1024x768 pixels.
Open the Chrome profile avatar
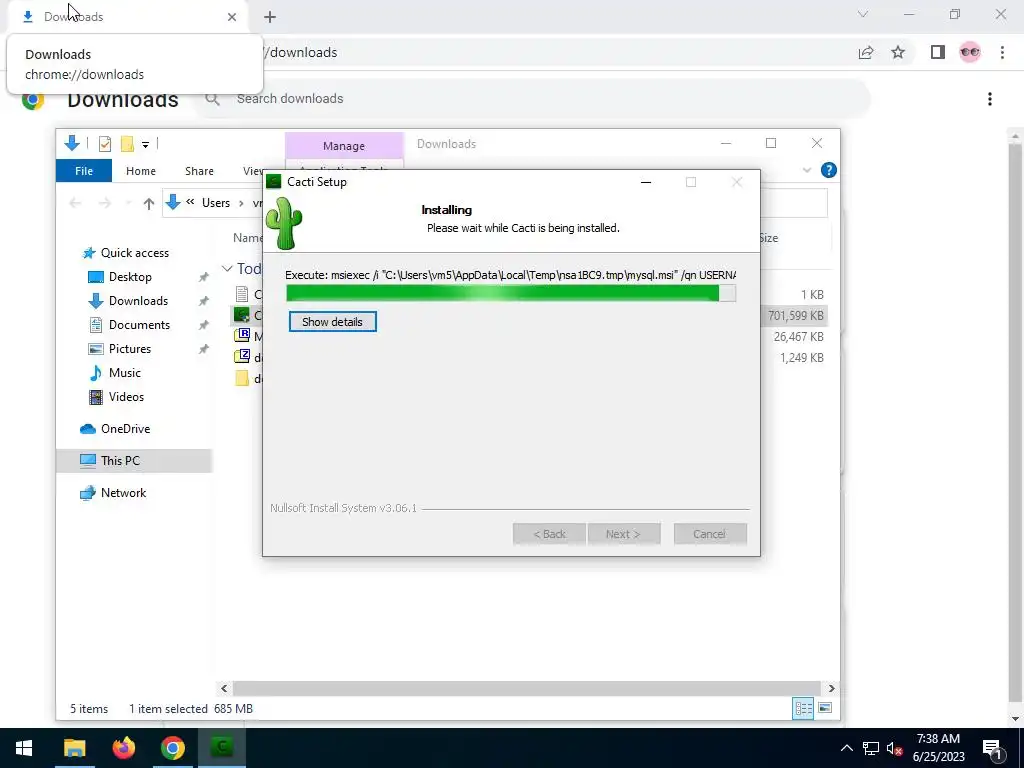(x=970, y=53)
